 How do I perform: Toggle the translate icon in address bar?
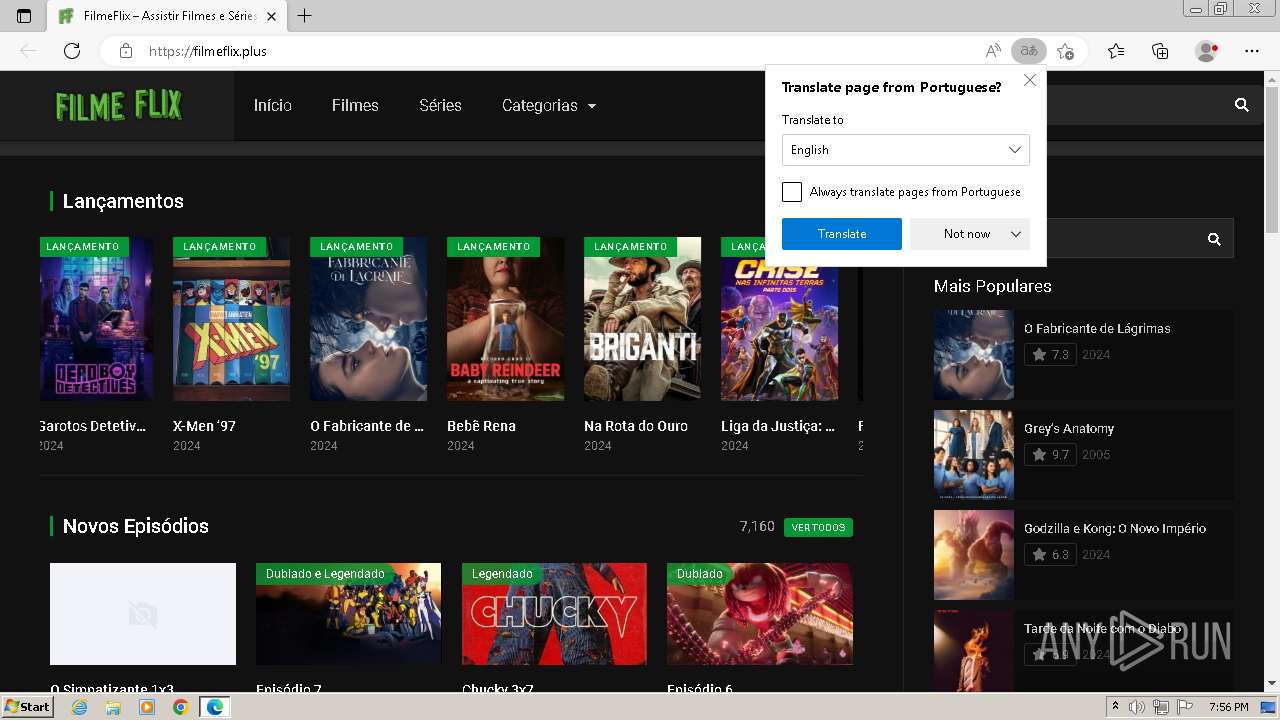click(x=1028, y=51)
